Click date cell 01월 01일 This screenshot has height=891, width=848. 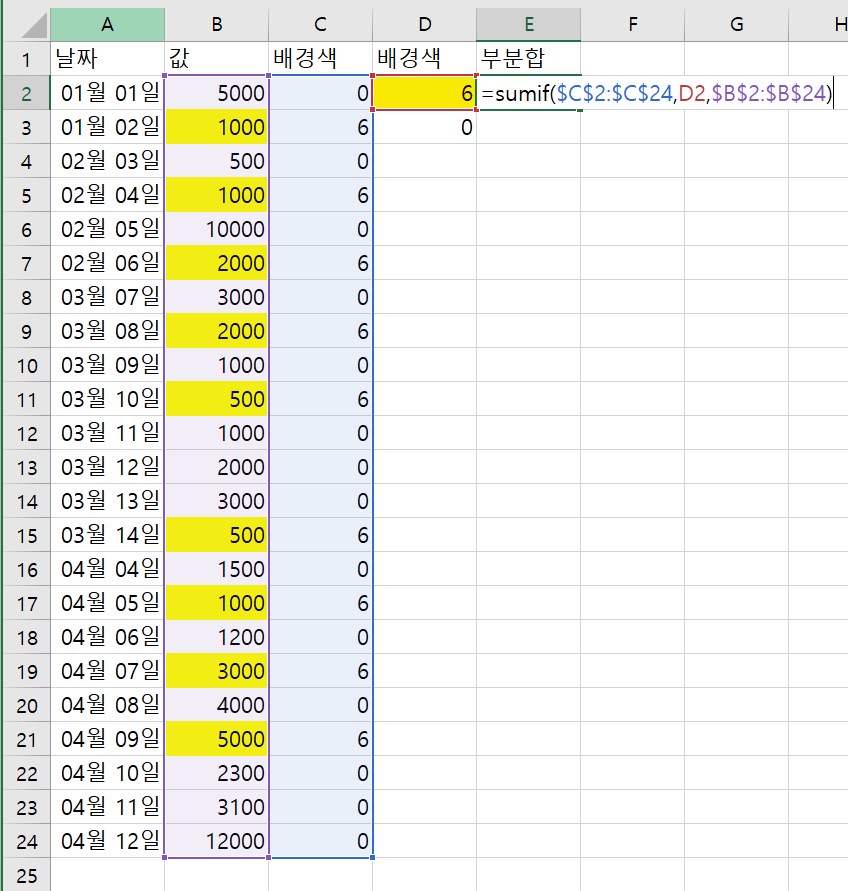tap(107, 93)
